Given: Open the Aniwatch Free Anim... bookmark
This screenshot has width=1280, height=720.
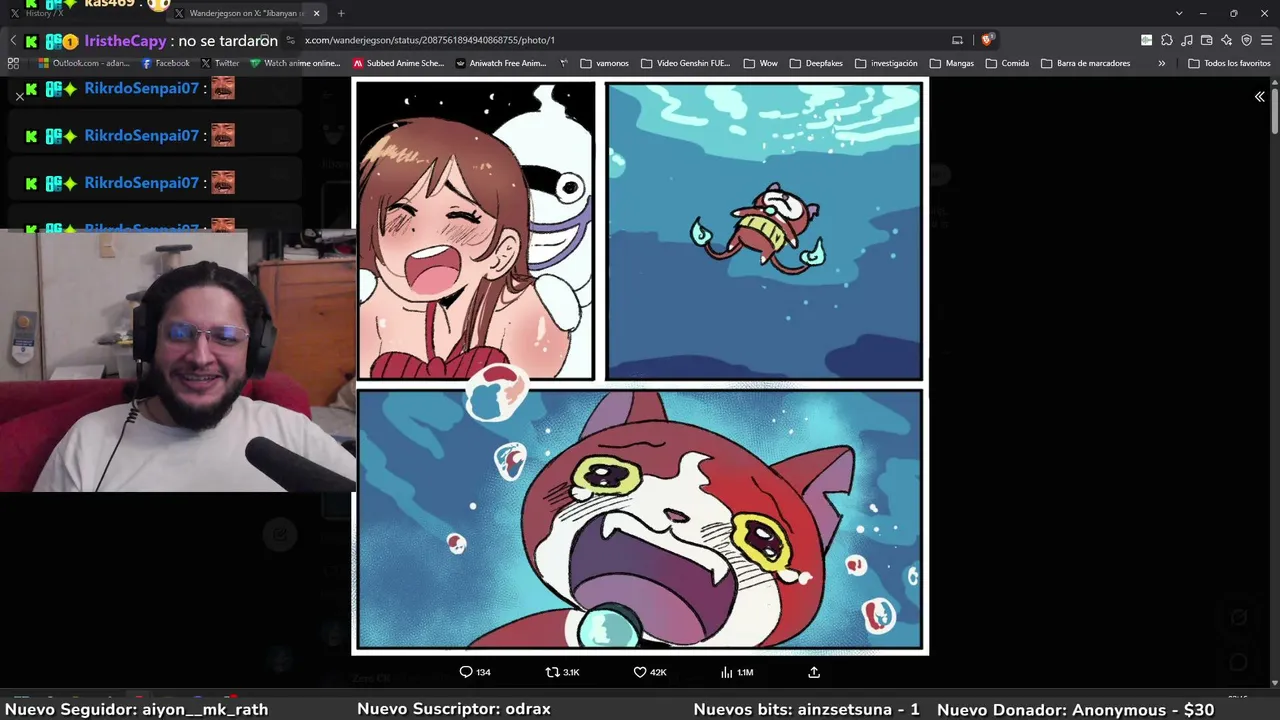Looking at the screenshot, I should (500, 63).
